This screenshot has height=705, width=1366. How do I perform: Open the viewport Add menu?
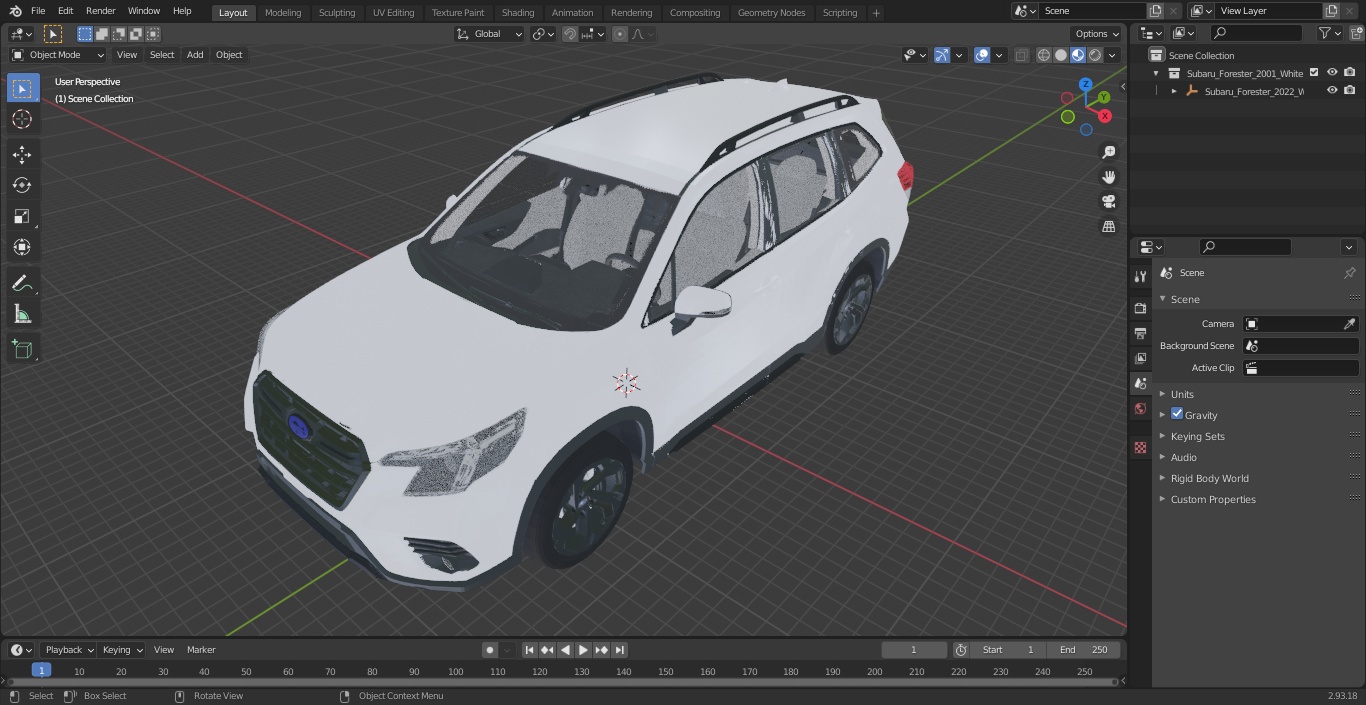pyautogui.click(x=195, y=55)
